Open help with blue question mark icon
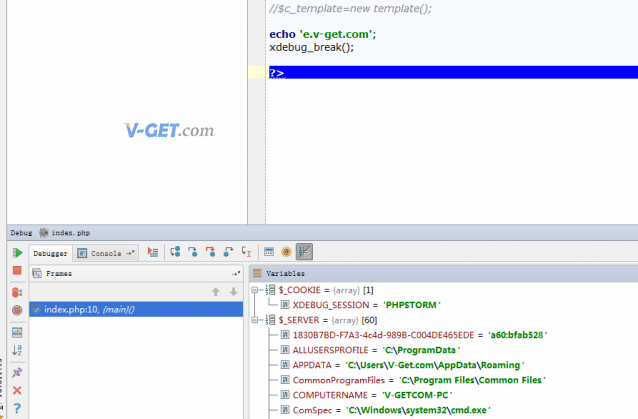The width and height of the screenshot is (638, 419). (x=17, y=408)
